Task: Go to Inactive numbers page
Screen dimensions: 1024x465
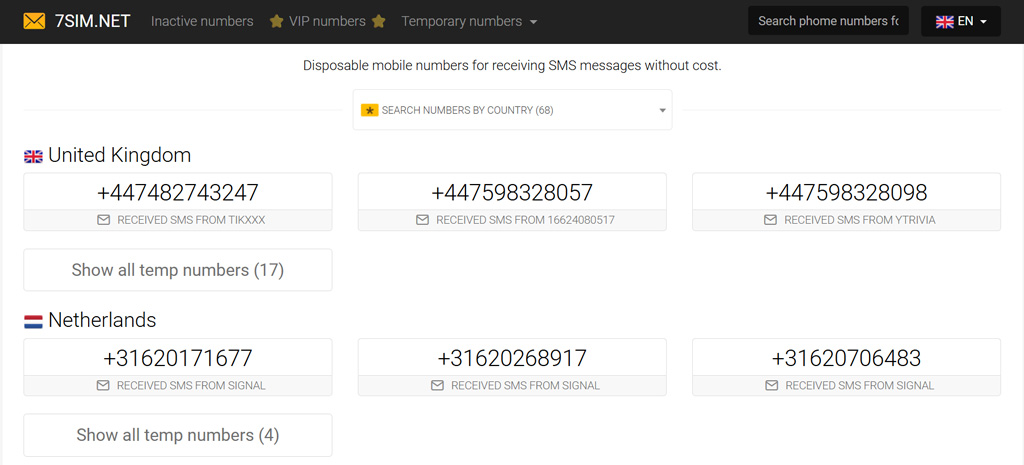Action: [202, 21]
